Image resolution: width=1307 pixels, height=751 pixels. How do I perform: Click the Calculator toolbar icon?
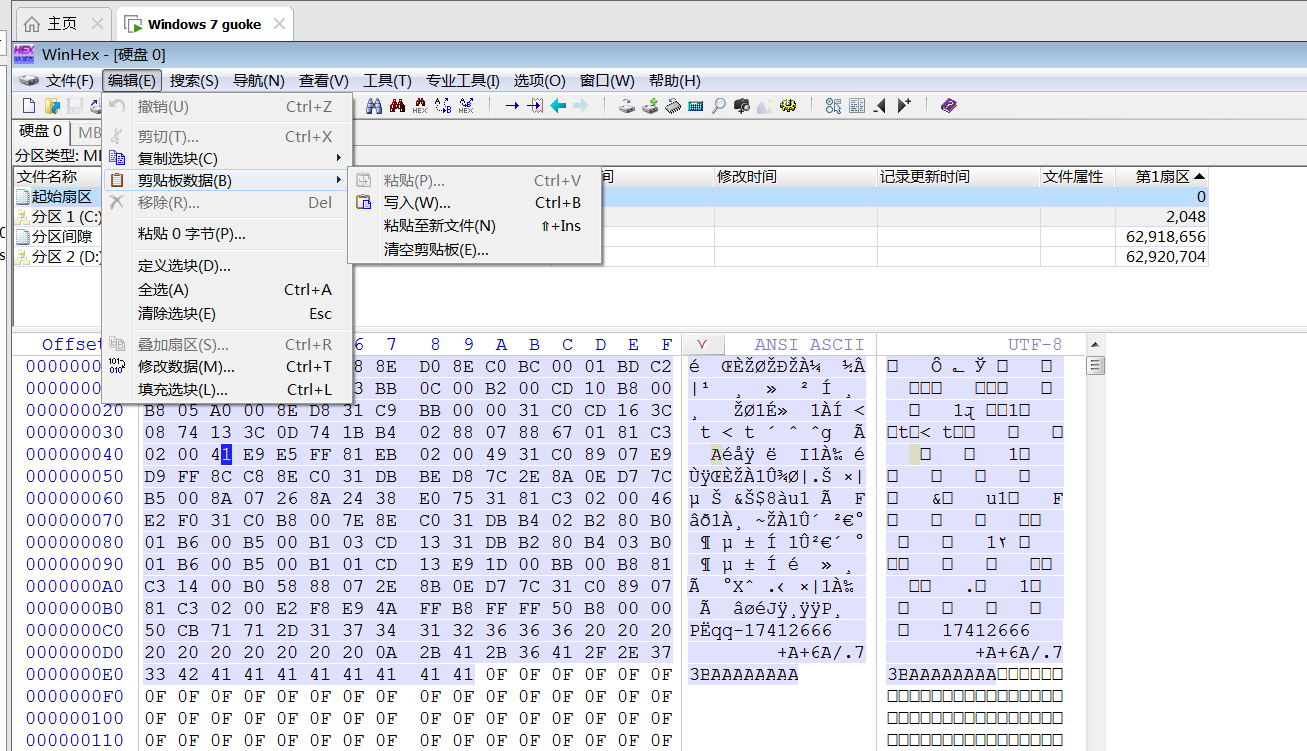point(695,105)
